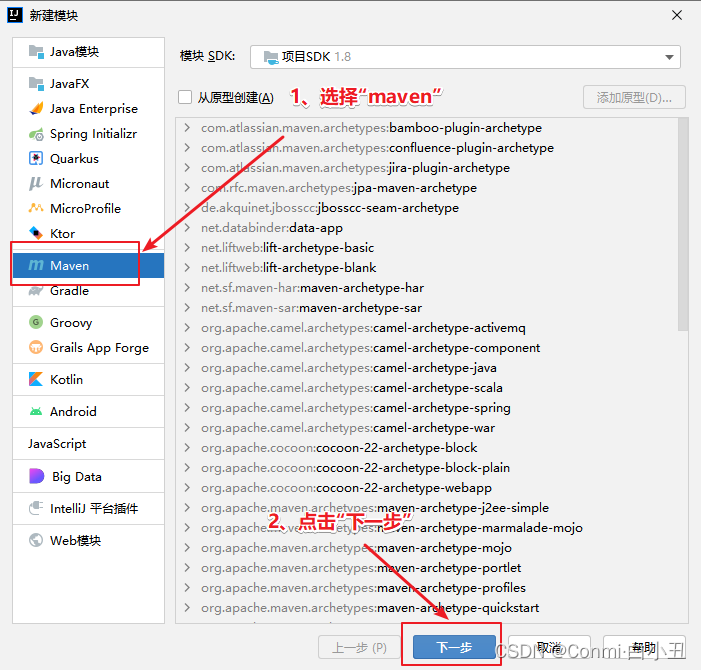Select cocoon-22-archetype-block row
Viewport: 701px width, 670px height.
click(427, 448)
